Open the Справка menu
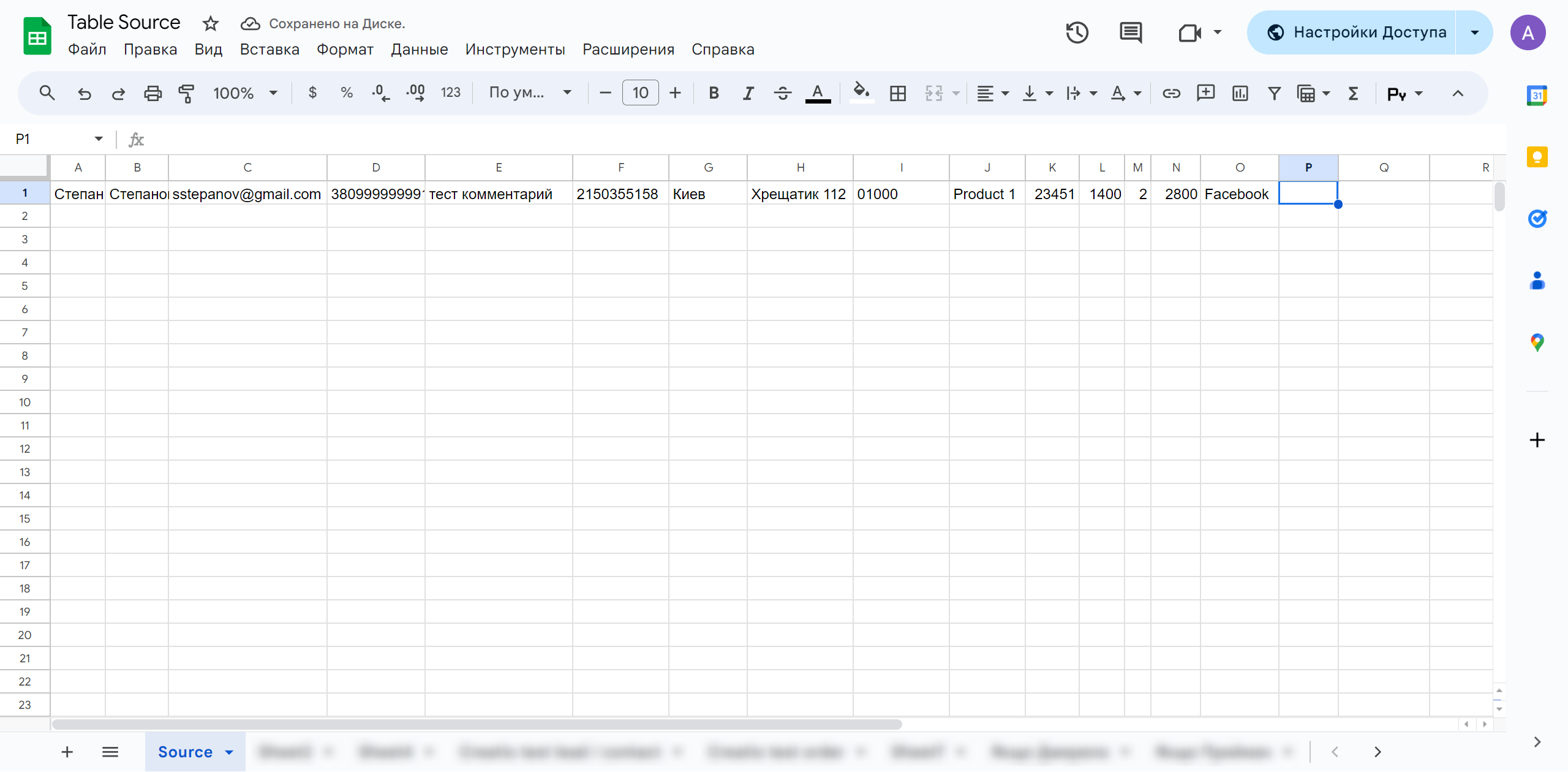The height and width of the screenshot is (772, 1568). 723,49
